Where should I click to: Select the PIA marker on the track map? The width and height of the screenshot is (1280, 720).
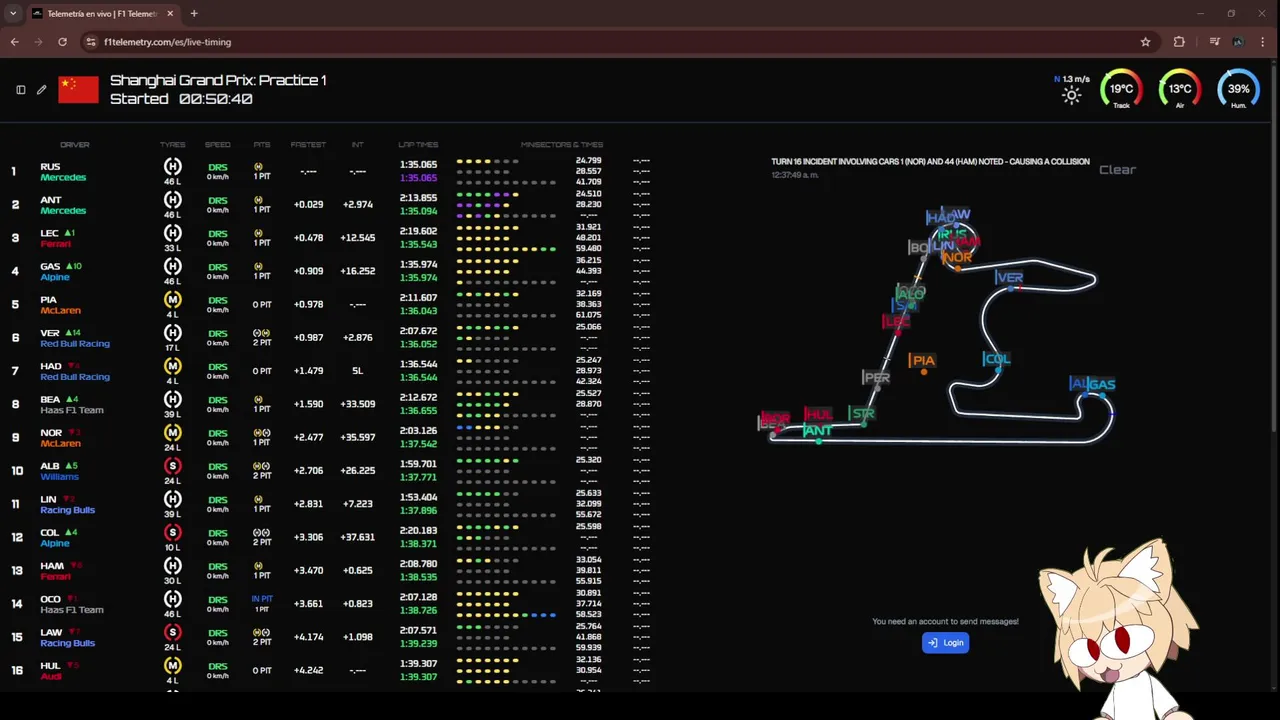pos(922,360)
